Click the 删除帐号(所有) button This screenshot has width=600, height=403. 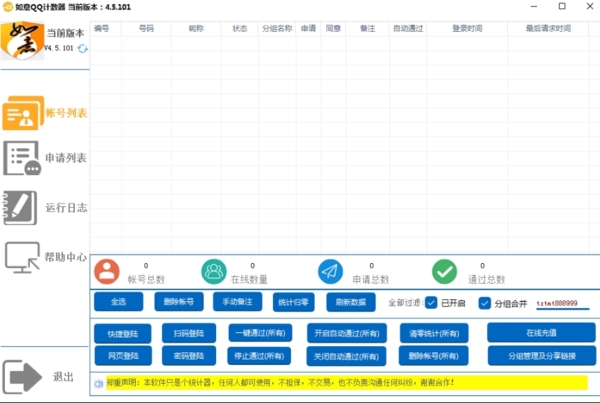point(434,356)
